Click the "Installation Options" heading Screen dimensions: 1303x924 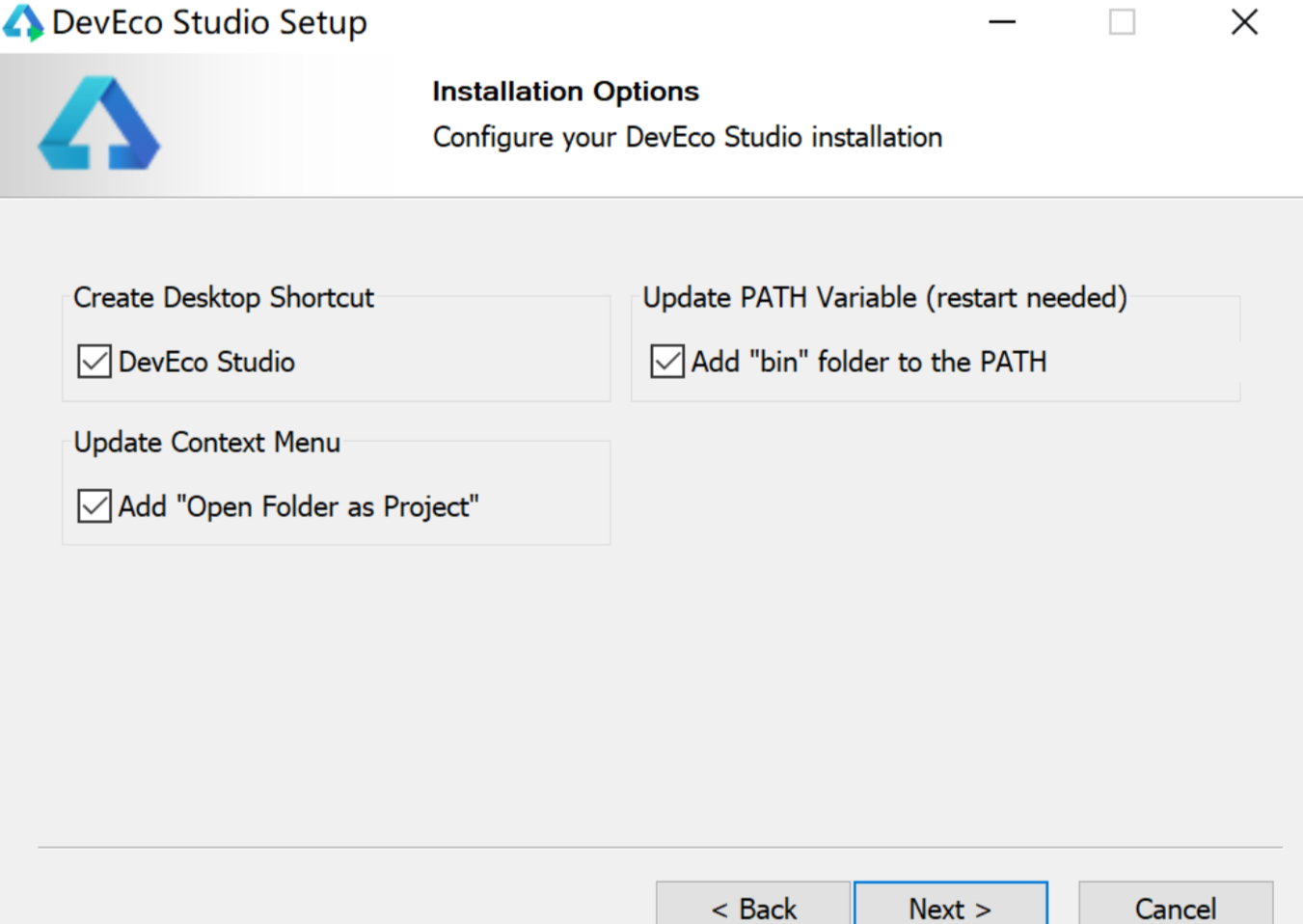pyautogui.click(x=565, y=92)
